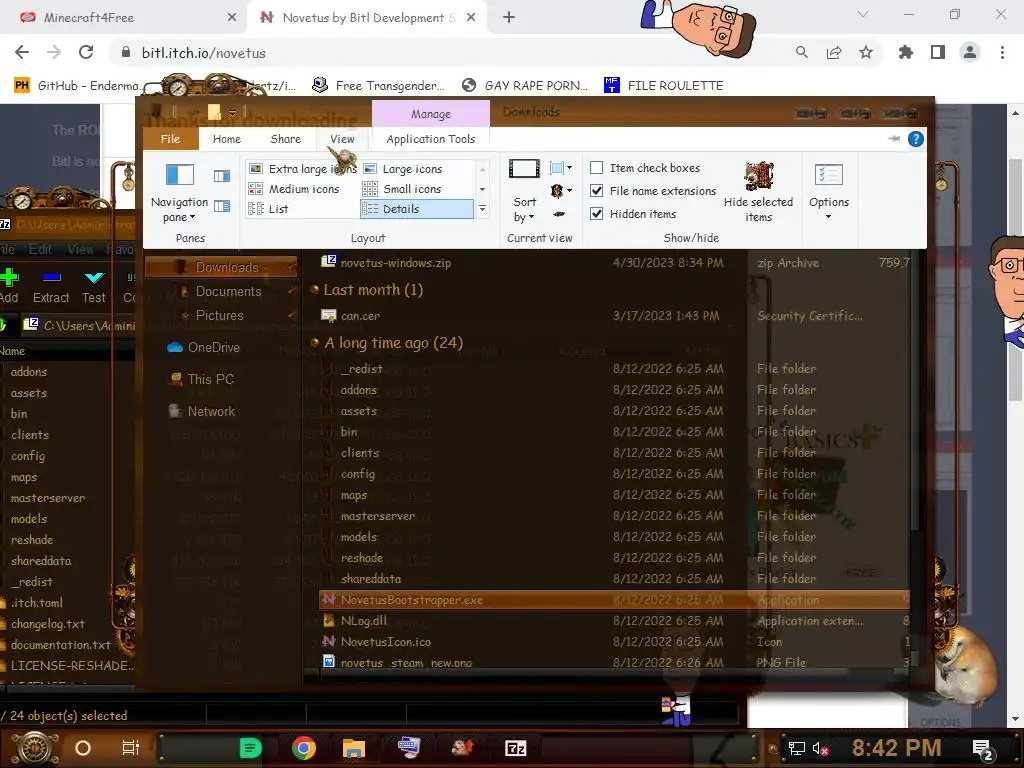This screenshot has width=1024, height=768.
Task: Open a new Chrome tab
Action: coord(509,18)
